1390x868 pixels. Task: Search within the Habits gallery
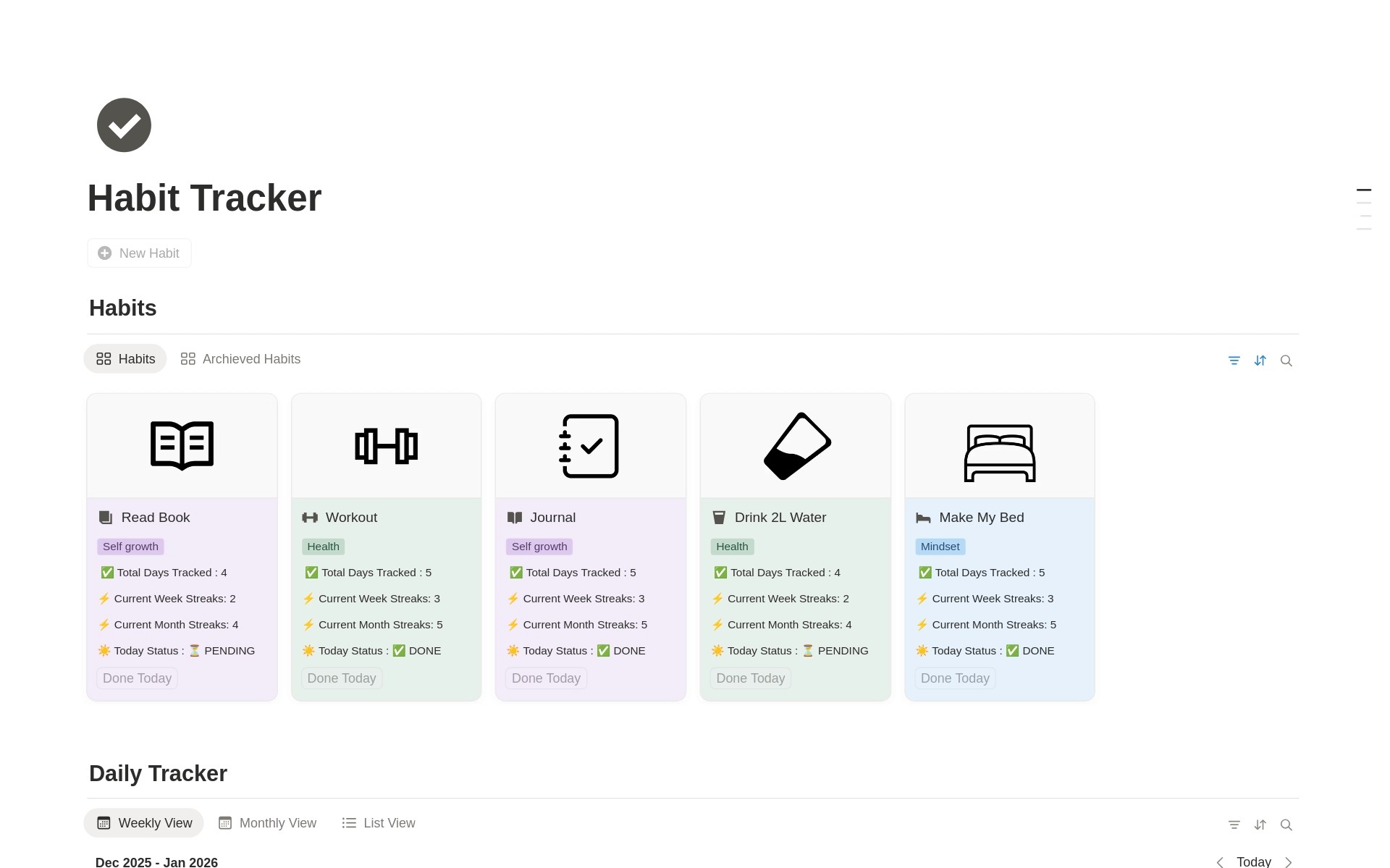1286,360
